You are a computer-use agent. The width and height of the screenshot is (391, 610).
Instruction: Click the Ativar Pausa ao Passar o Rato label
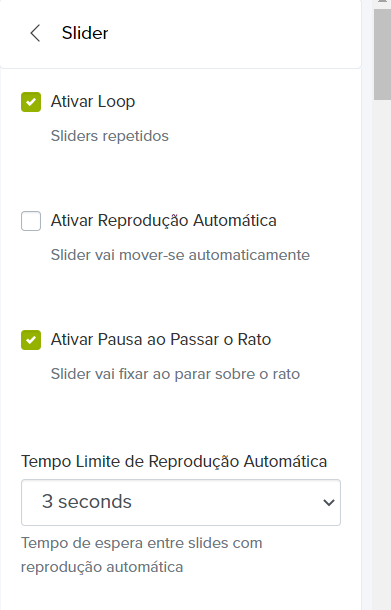coord(161,340)
